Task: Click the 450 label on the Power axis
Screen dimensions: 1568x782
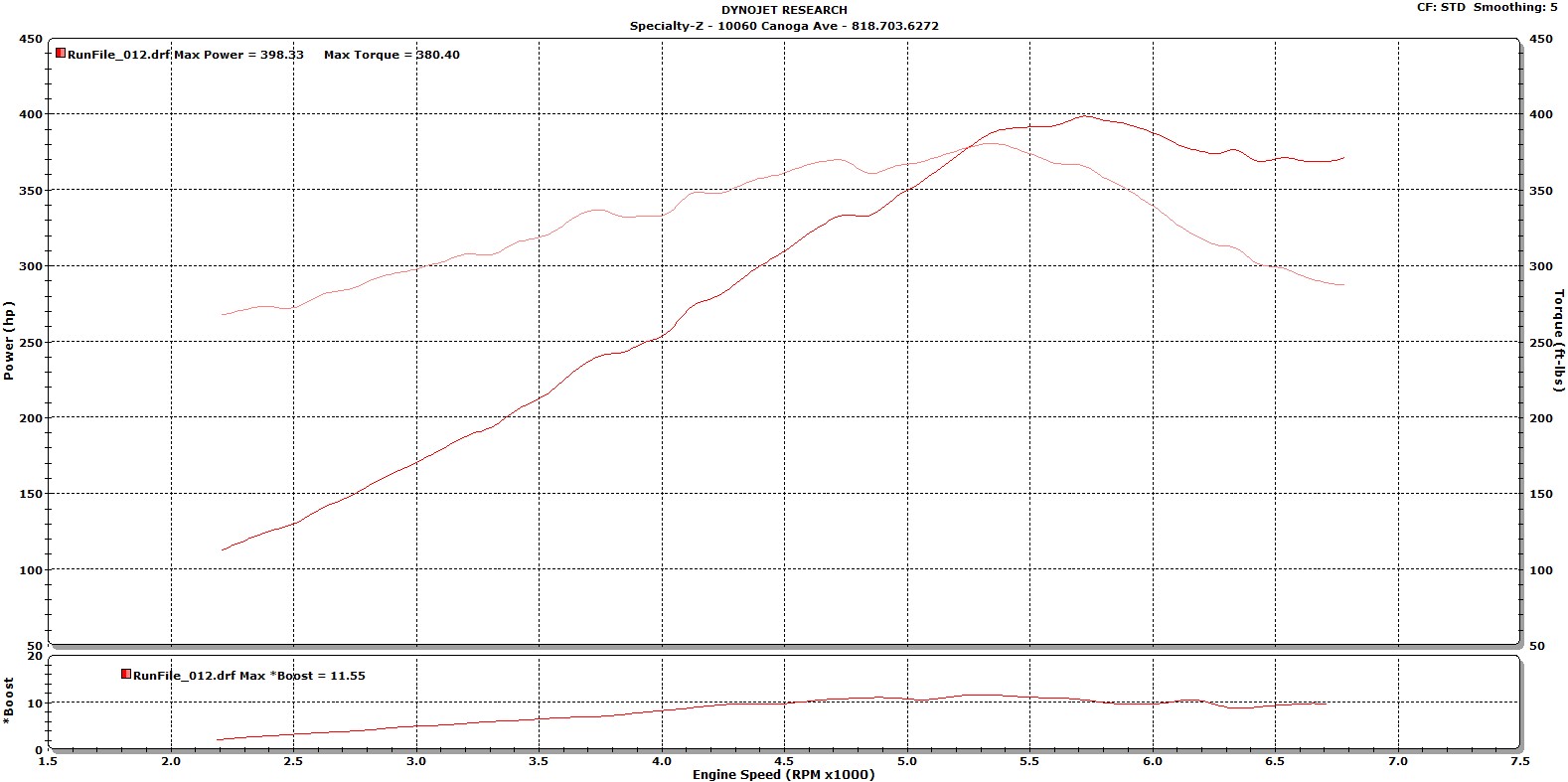Action: pos(31,39)
